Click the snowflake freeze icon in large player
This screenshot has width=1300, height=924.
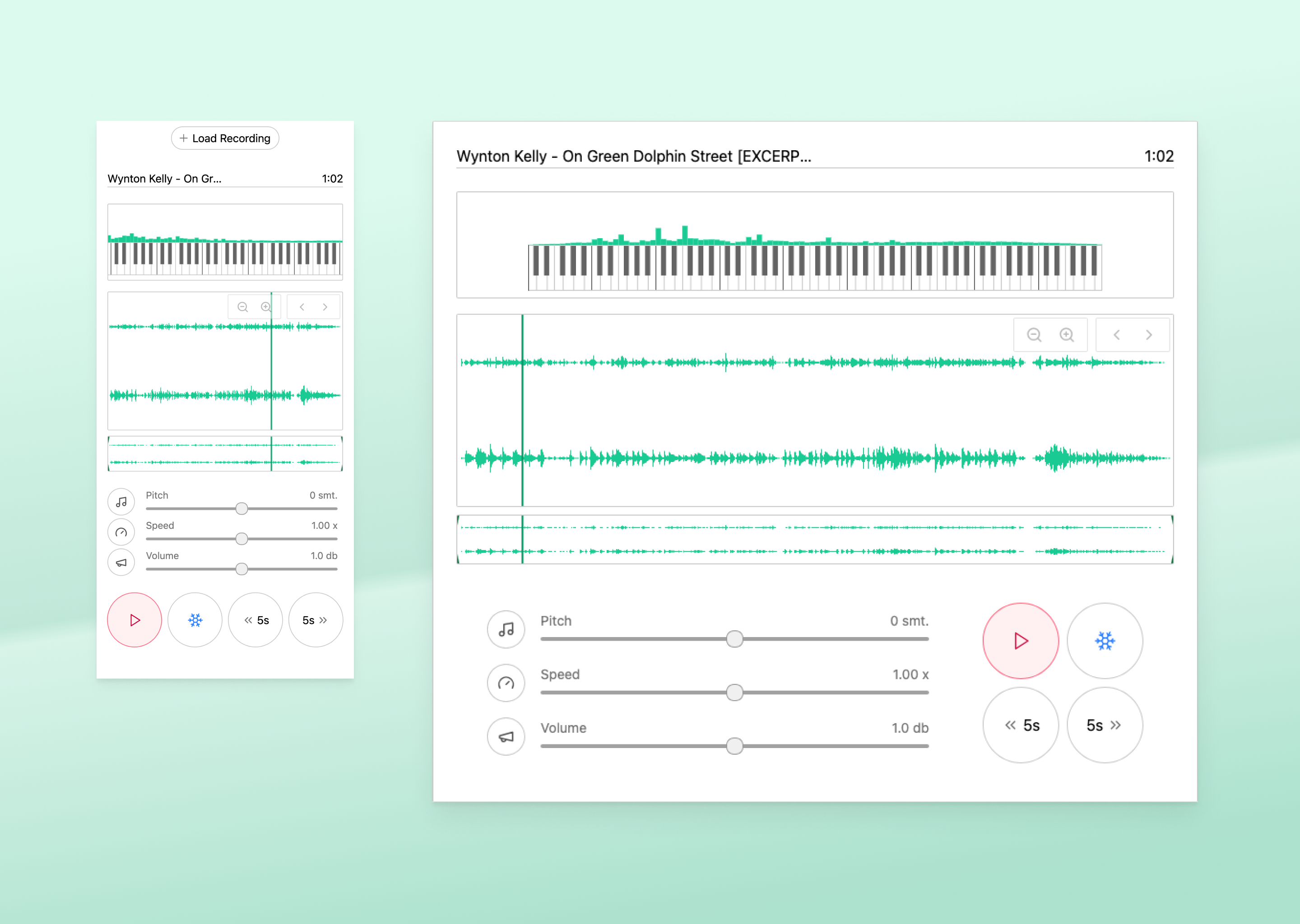(x=1104, y=641)
